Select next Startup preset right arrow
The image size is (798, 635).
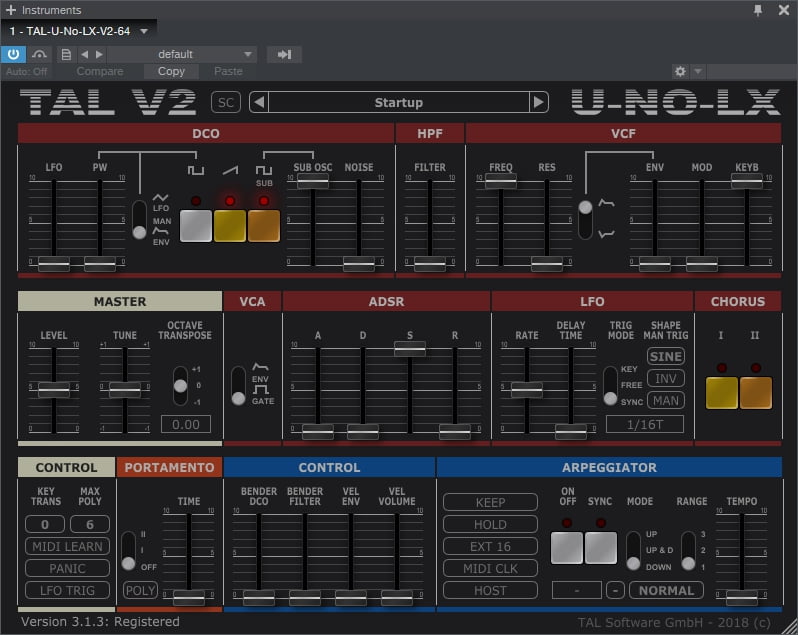point(538,102)
